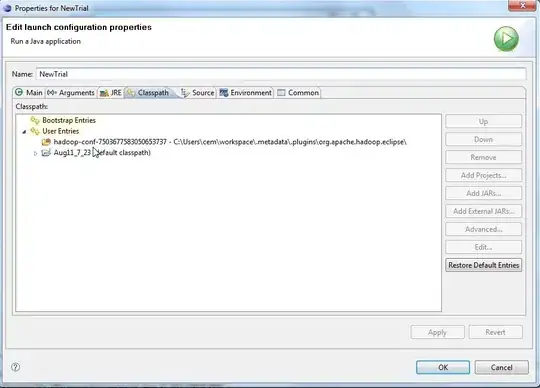Select User Entries node

[61, 131]
